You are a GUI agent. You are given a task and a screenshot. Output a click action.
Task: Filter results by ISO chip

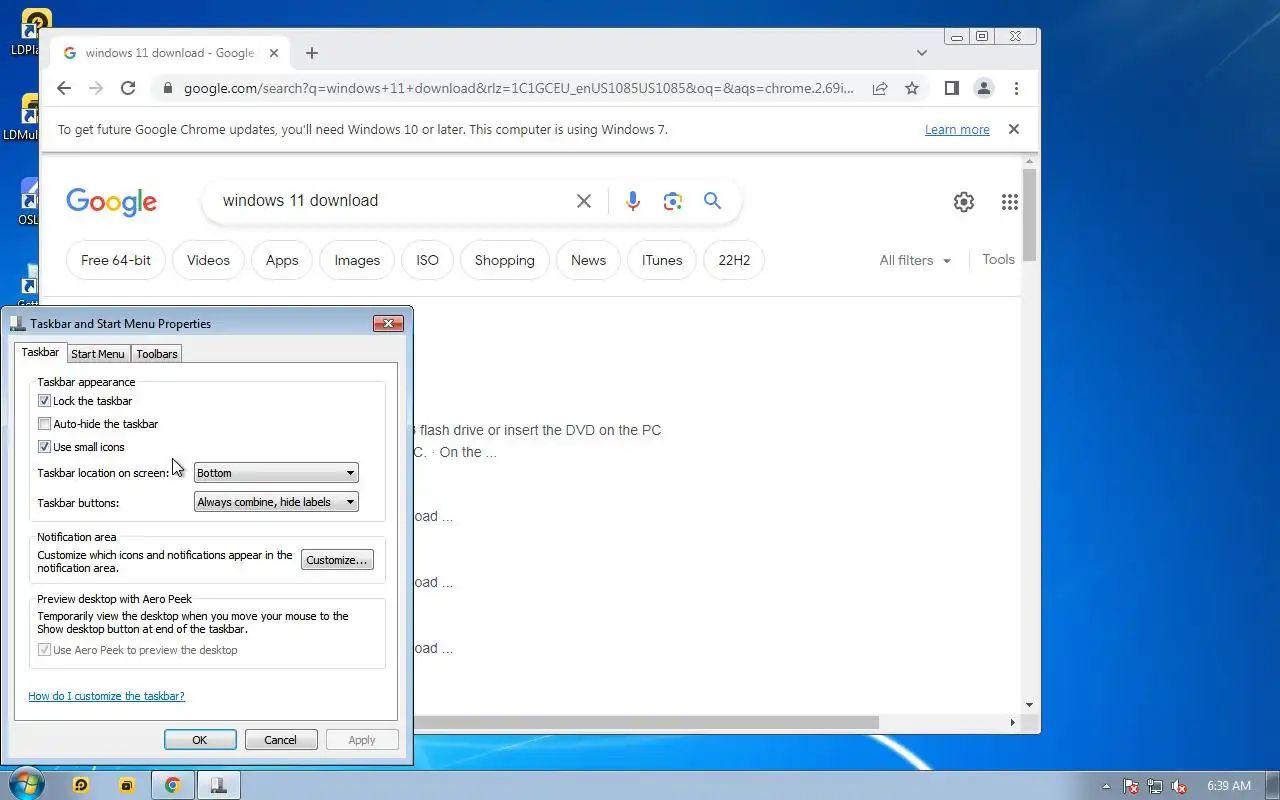click(x=427, y=260)
